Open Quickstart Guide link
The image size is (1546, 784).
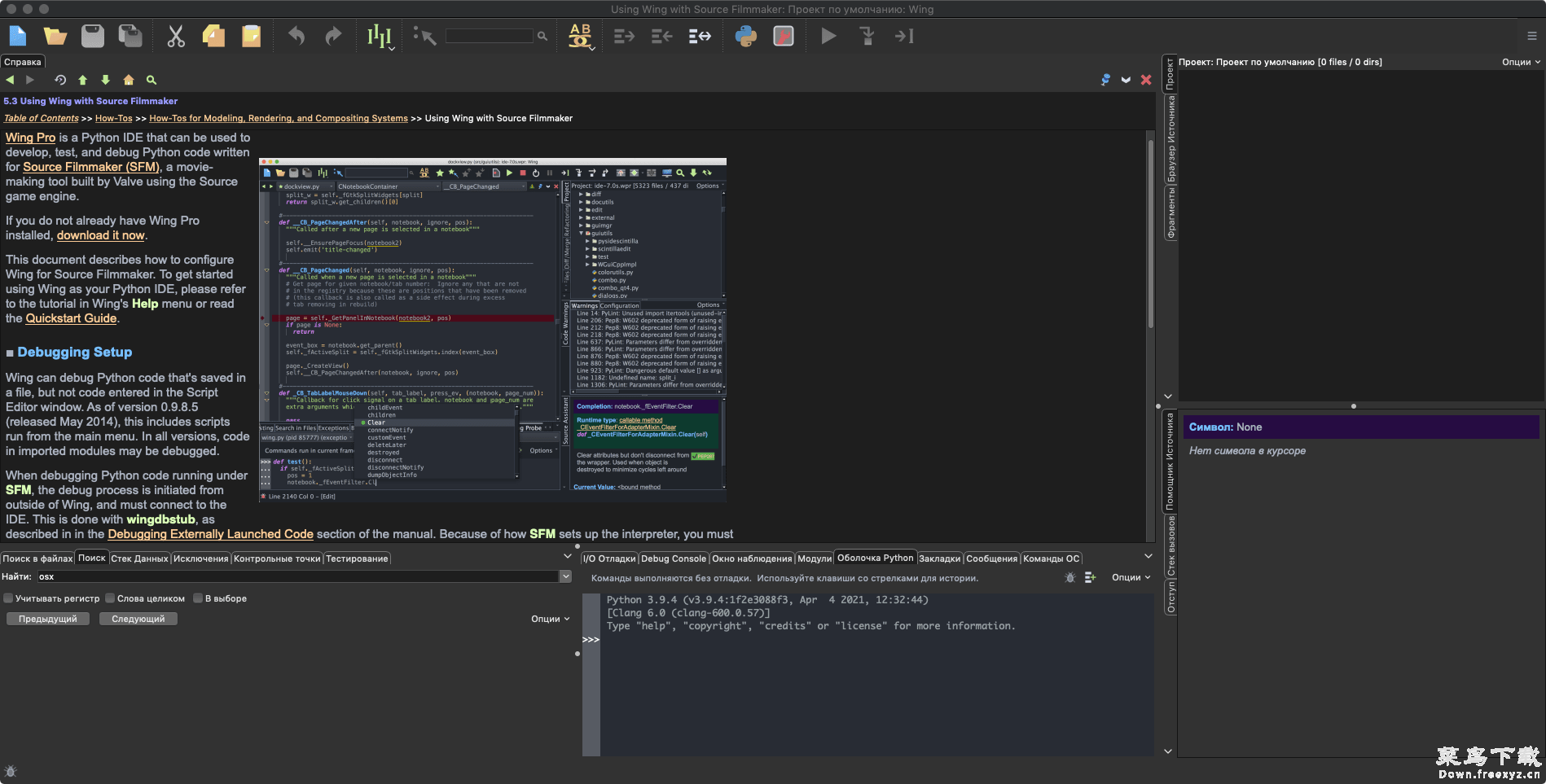72,318
